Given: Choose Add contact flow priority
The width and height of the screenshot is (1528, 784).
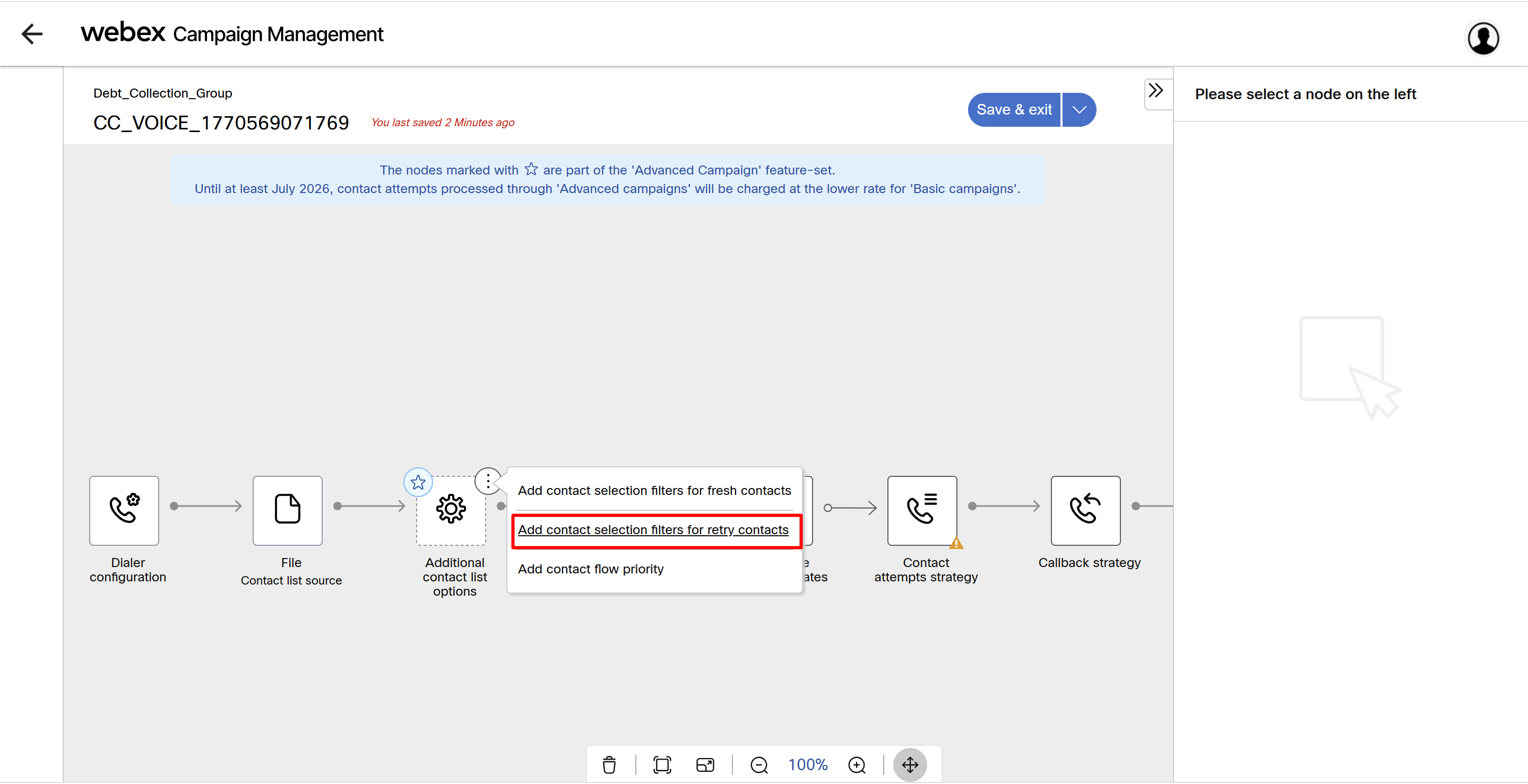Looking at the screenshot, I should click(x=590, y=569).
